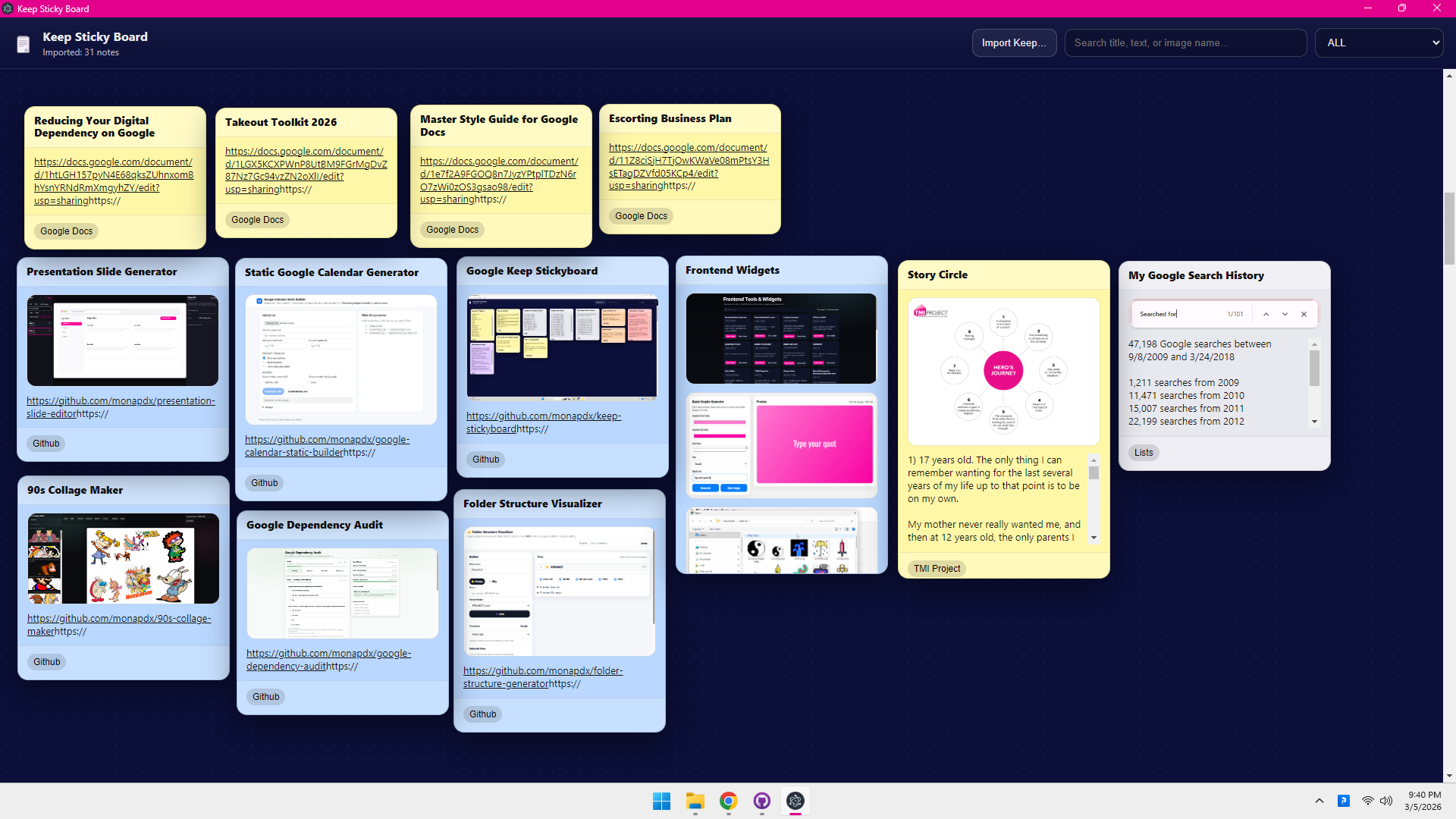Open the 90s Collage Maker thumbnail
Viewport: 1456px width, 819px height.
point(123,558)
